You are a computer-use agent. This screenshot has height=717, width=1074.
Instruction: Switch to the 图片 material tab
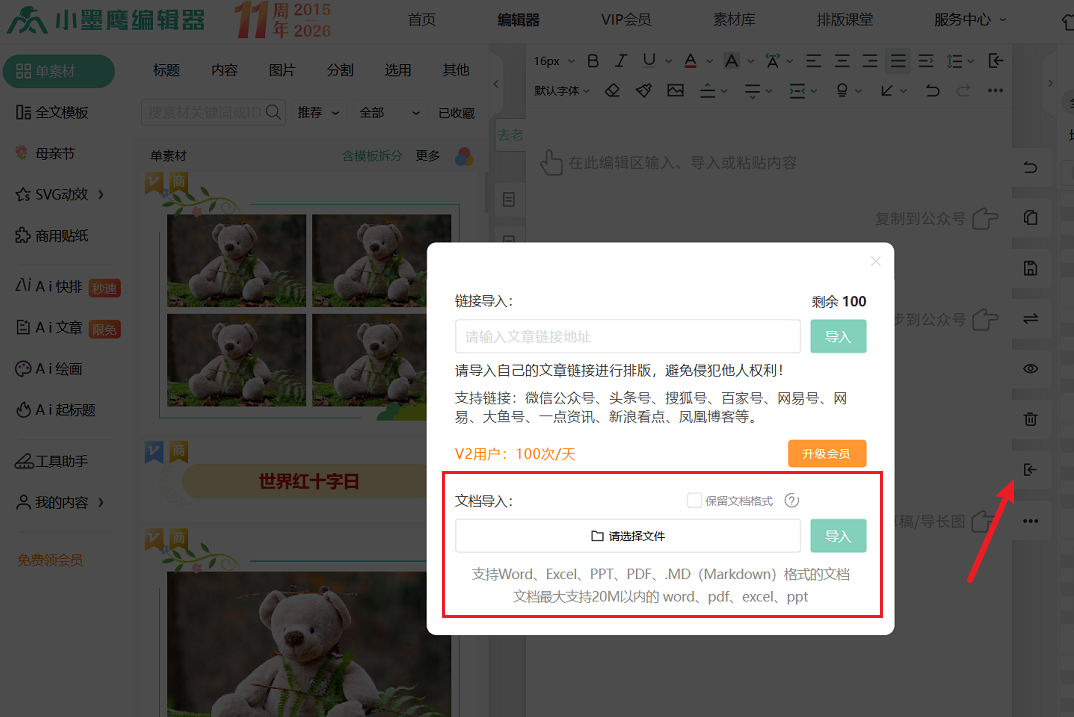pyautogui.click(x=282, y=70)
